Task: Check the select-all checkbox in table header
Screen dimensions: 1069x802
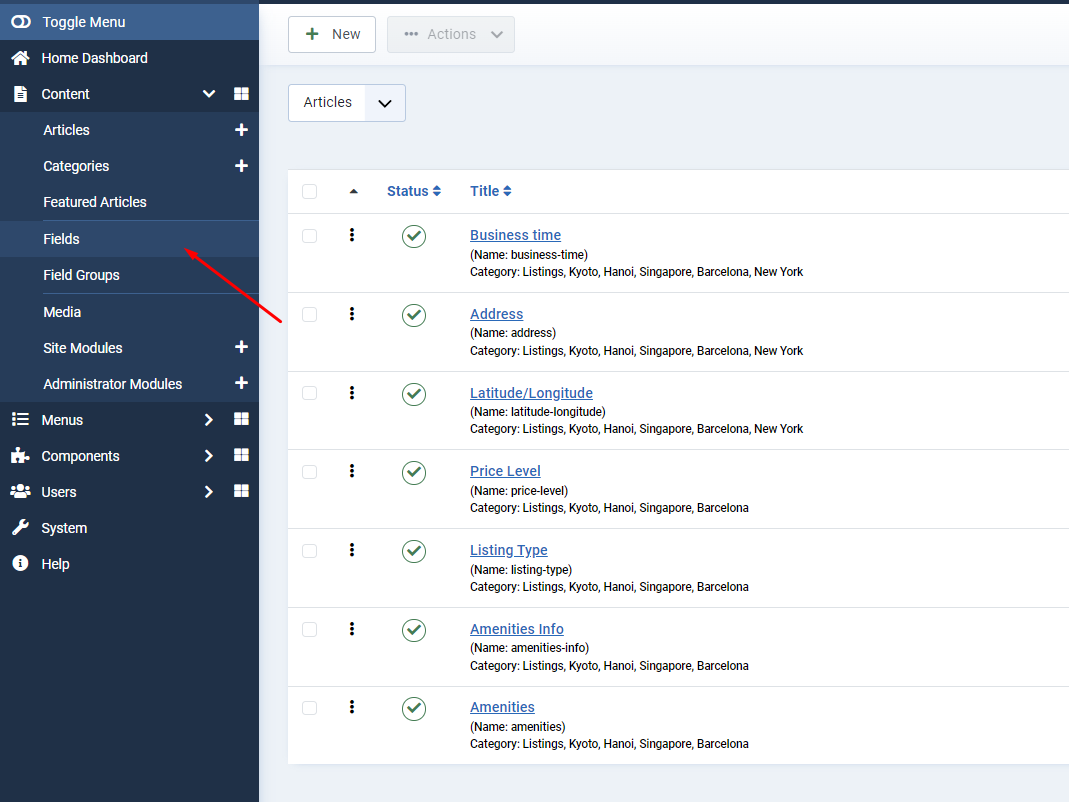Action: pyautogui.click(x=310, y=191)
